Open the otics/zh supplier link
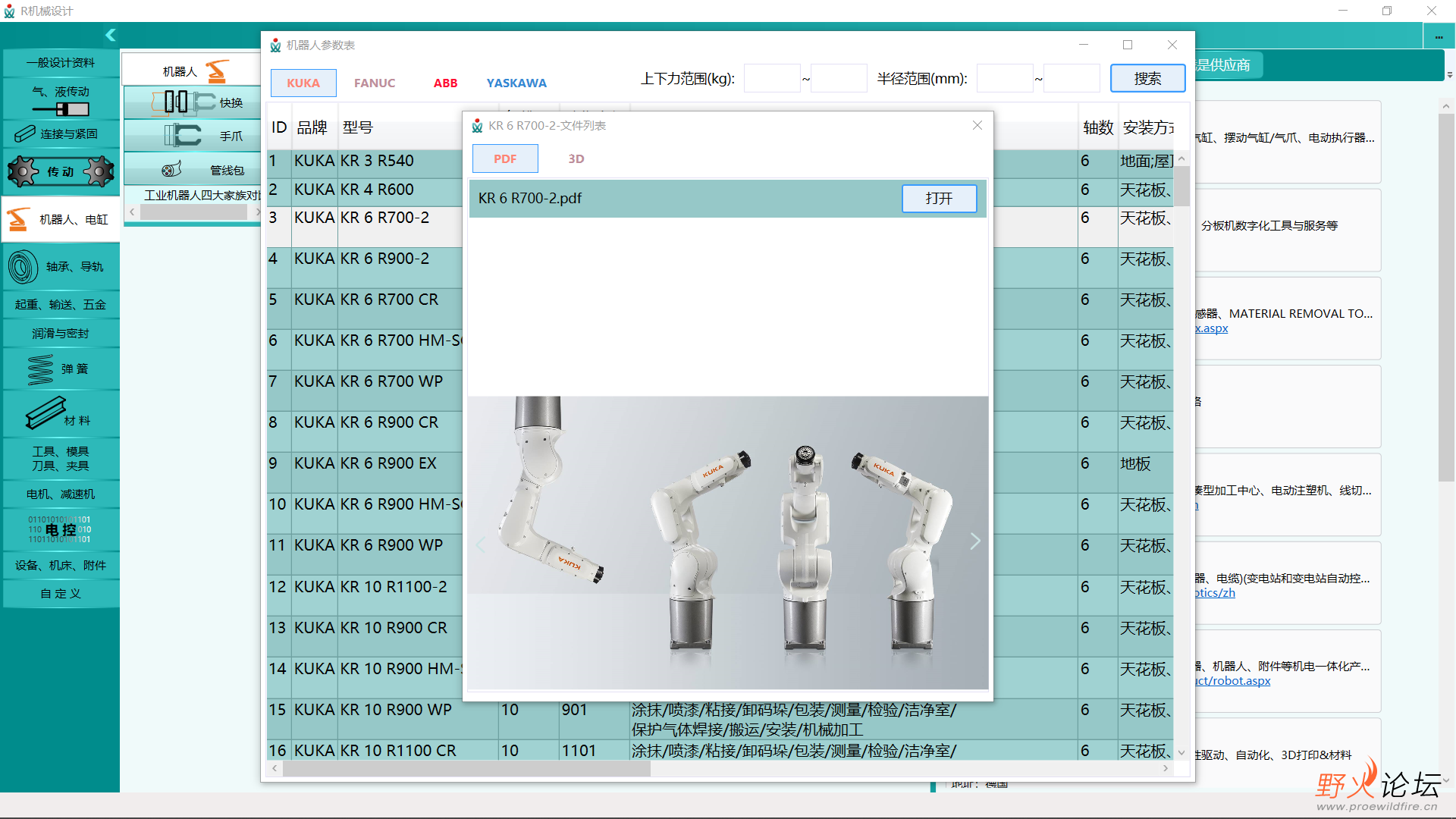Viewport: 1456px width, 819px height. [x=1216, y=593]
